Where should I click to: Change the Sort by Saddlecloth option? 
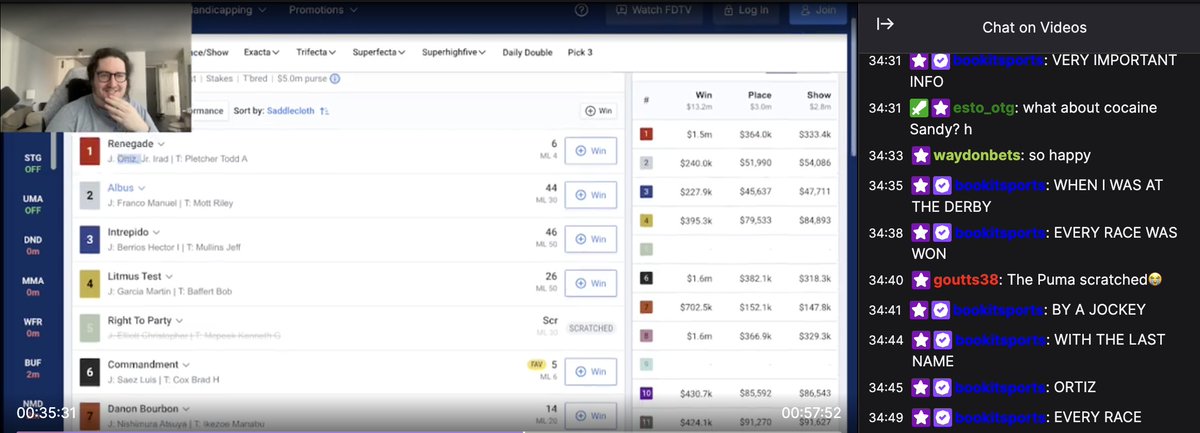[x=289, y=111]
